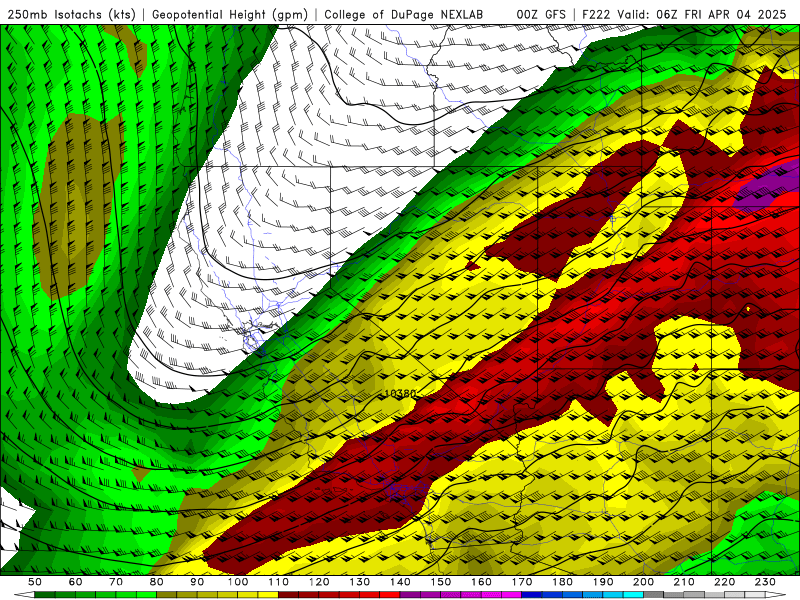
Task: Click the 210 value on the color scale
Action: click(684, 582)
